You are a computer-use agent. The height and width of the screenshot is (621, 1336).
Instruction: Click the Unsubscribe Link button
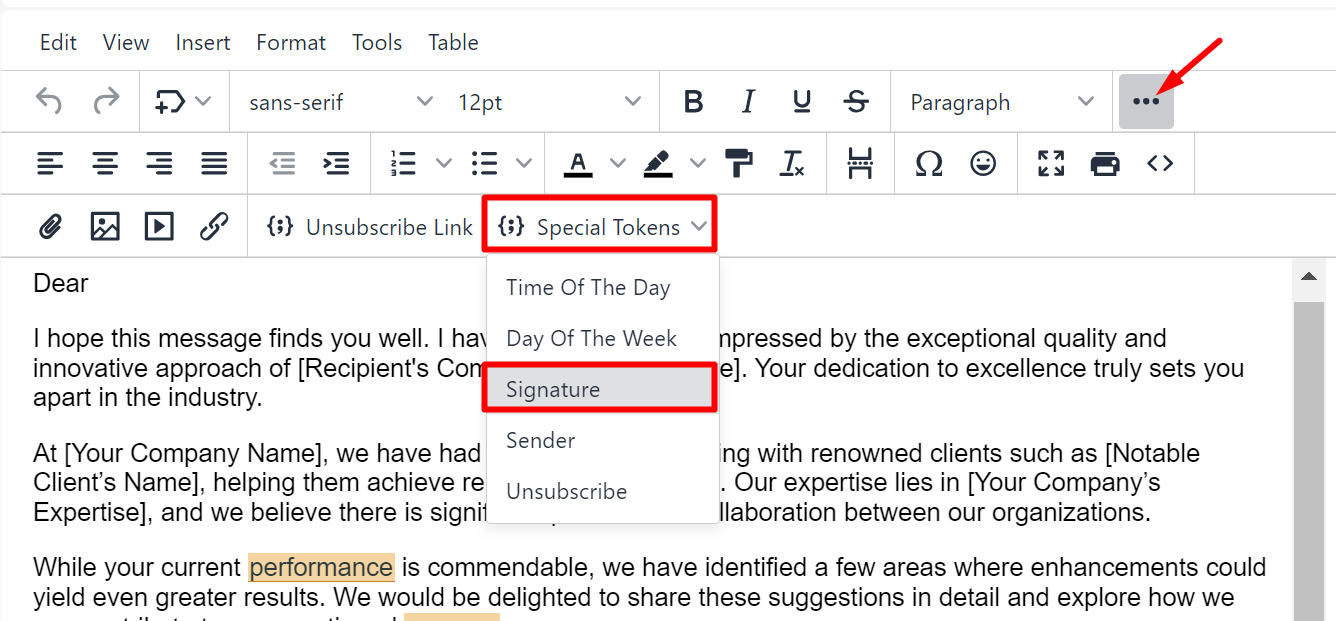click(370, 227)
